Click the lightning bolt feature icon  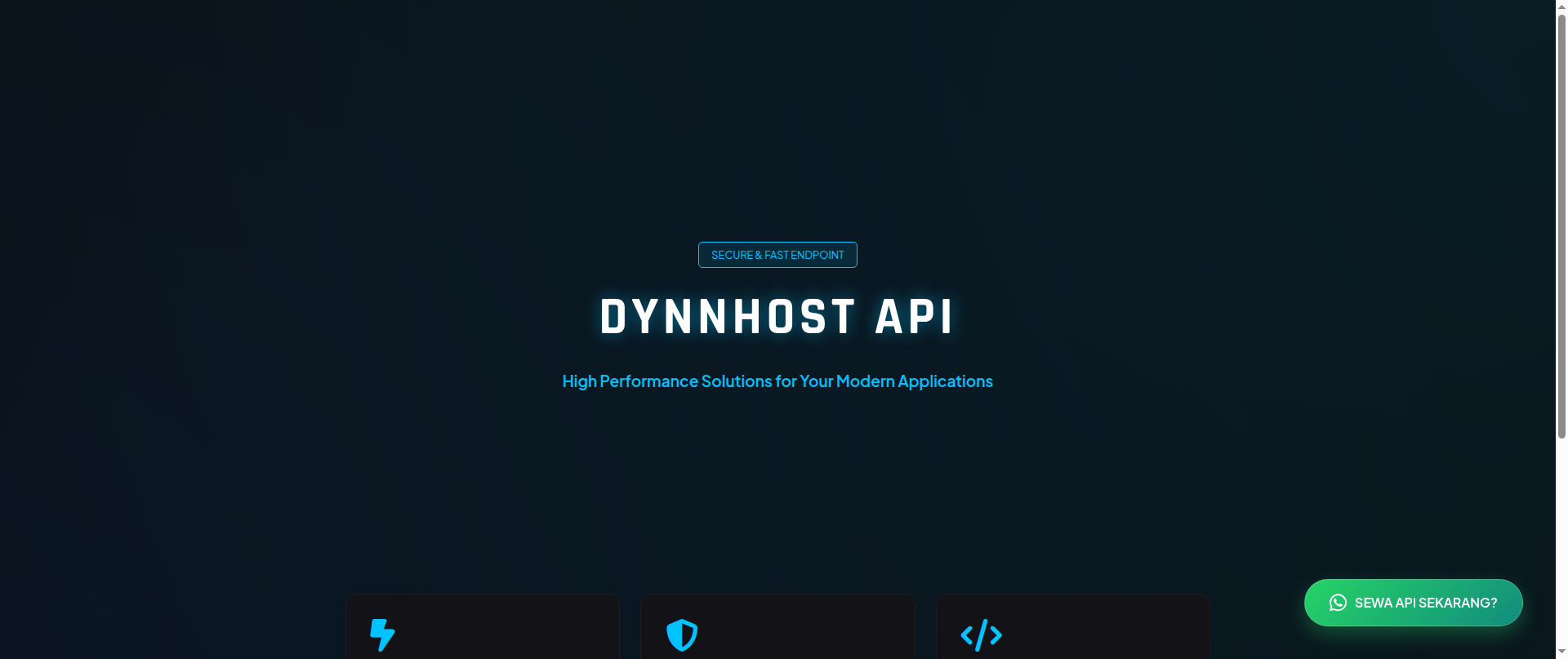tap(382, 635)
